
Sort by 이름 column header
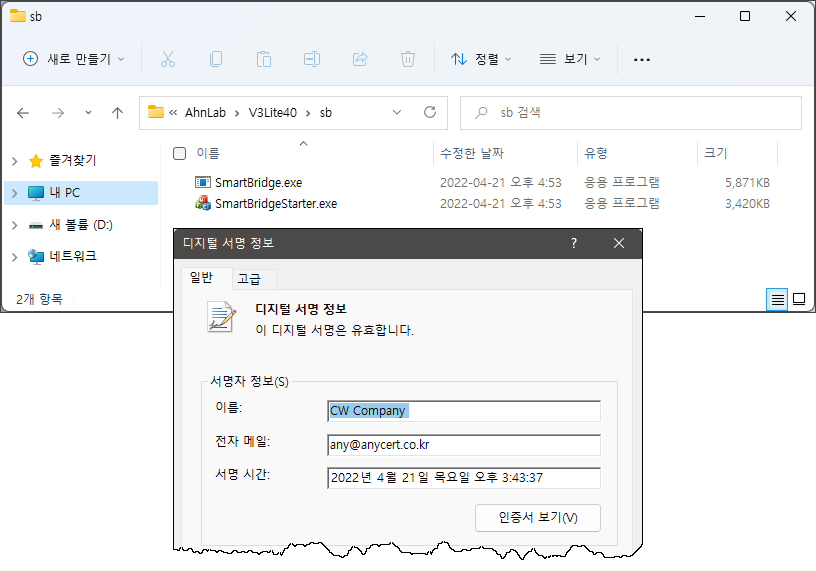(208, 153)
